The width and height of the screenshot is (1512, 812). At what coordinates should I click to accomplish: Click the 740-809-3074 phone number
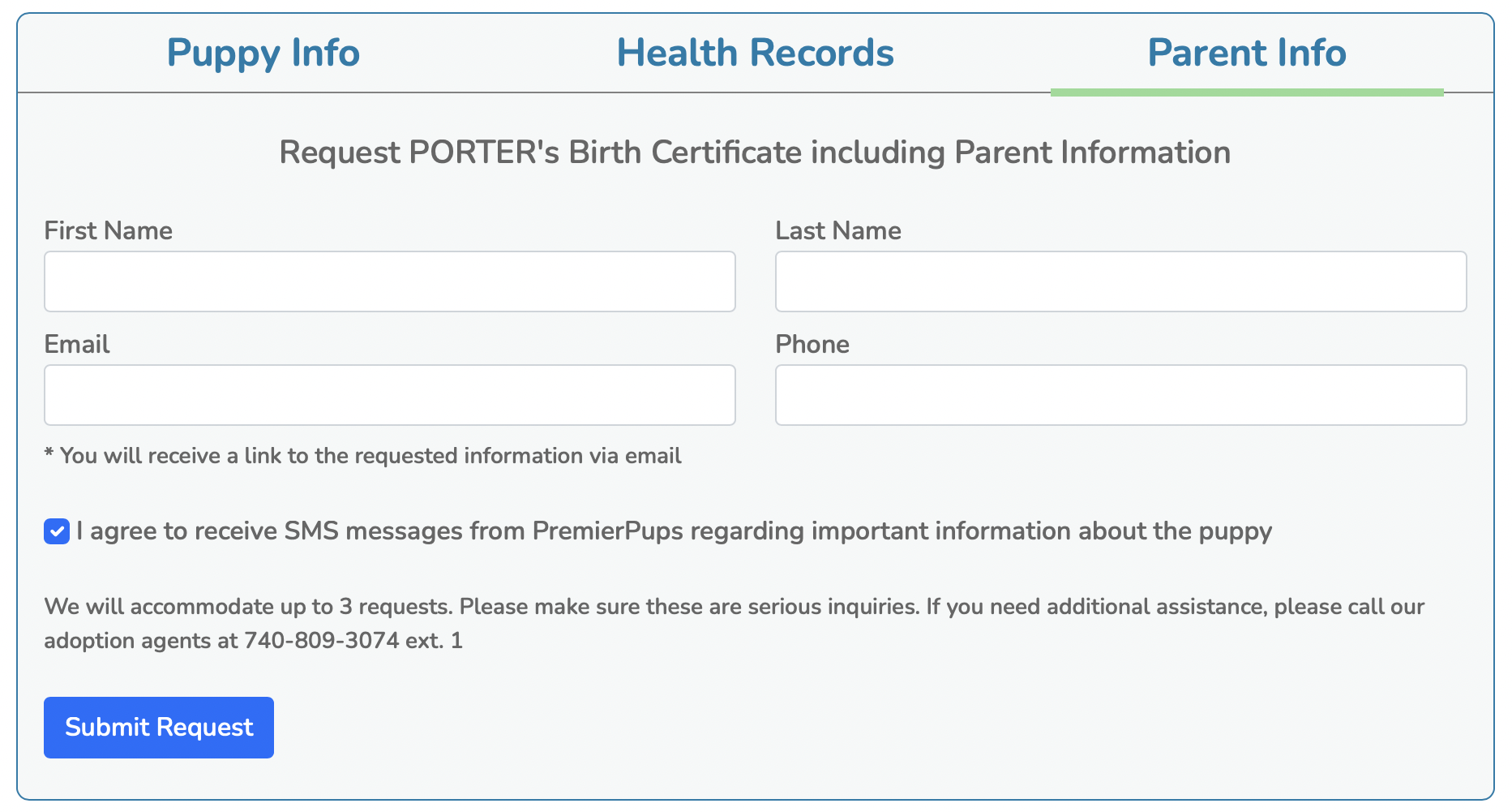point(322,641)
